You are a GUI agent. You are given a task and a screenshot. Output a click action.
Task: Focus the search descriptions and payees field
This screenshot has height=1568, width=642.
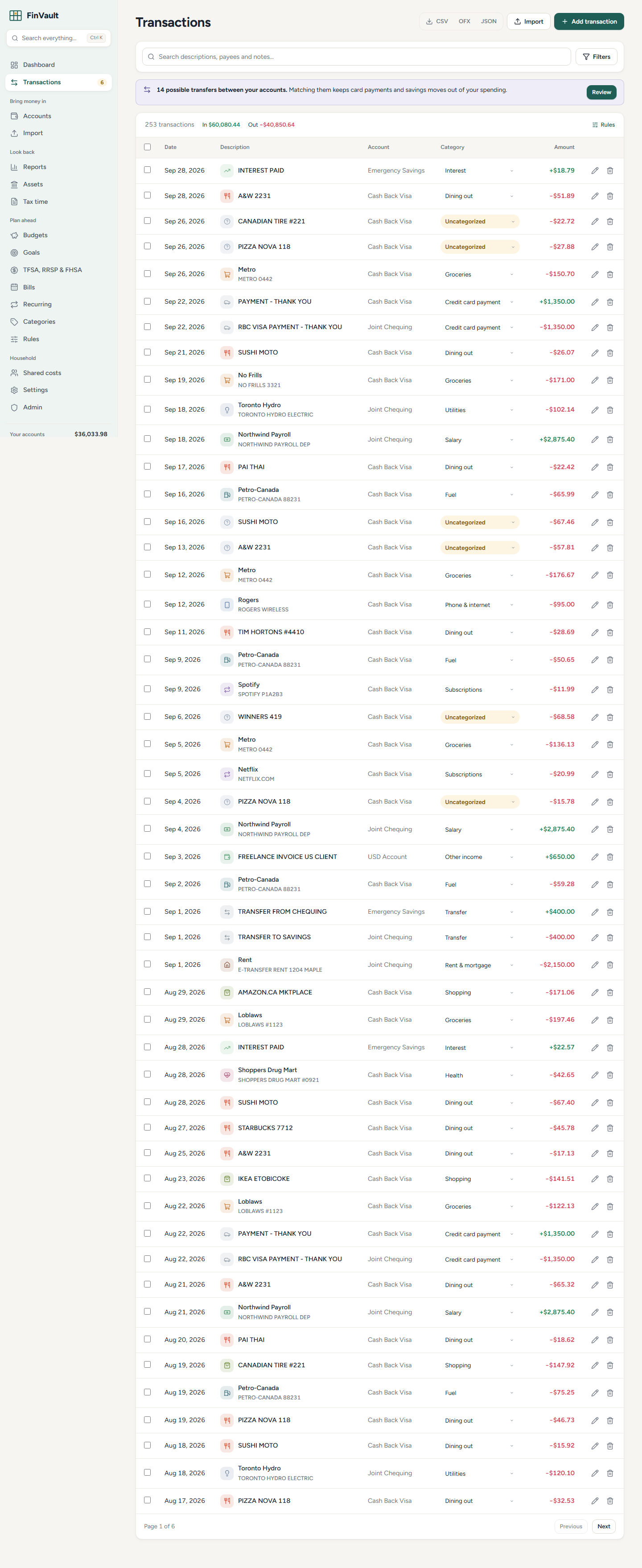coord(357,57)
